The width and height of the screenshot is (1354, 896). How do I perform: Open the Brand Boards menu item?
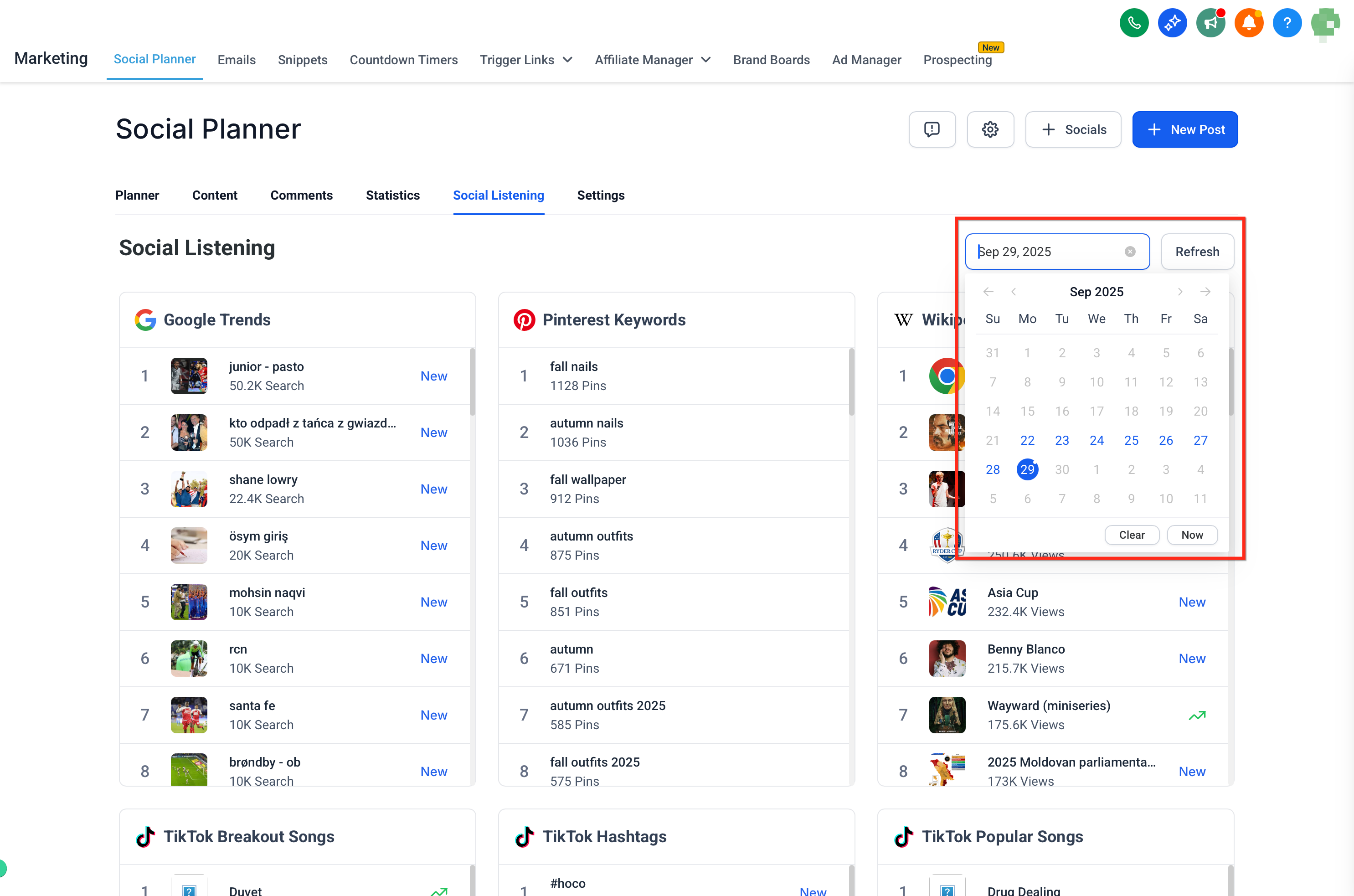(771, 60)
